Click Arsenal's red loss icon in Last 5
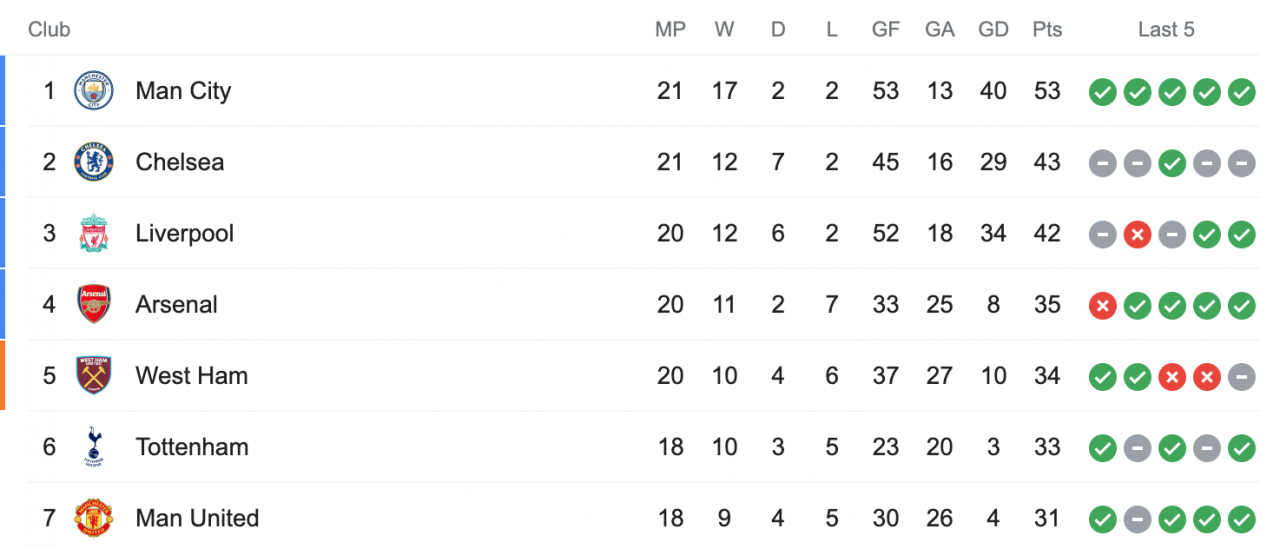This screenshot has height=549, width=1280. pos(1102,305)
